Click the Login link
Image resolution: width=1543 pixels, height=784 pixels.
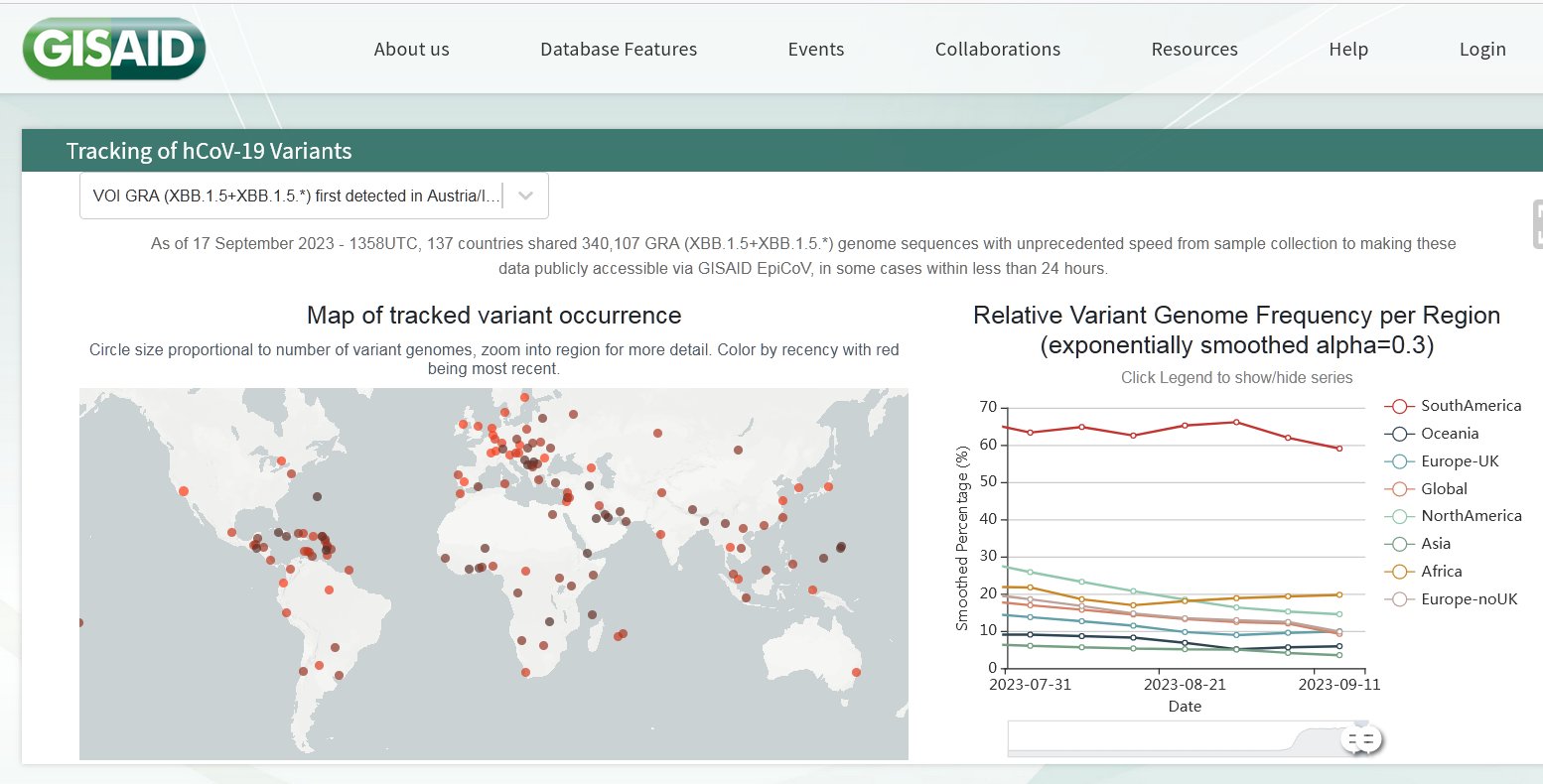click(1481, 50)
